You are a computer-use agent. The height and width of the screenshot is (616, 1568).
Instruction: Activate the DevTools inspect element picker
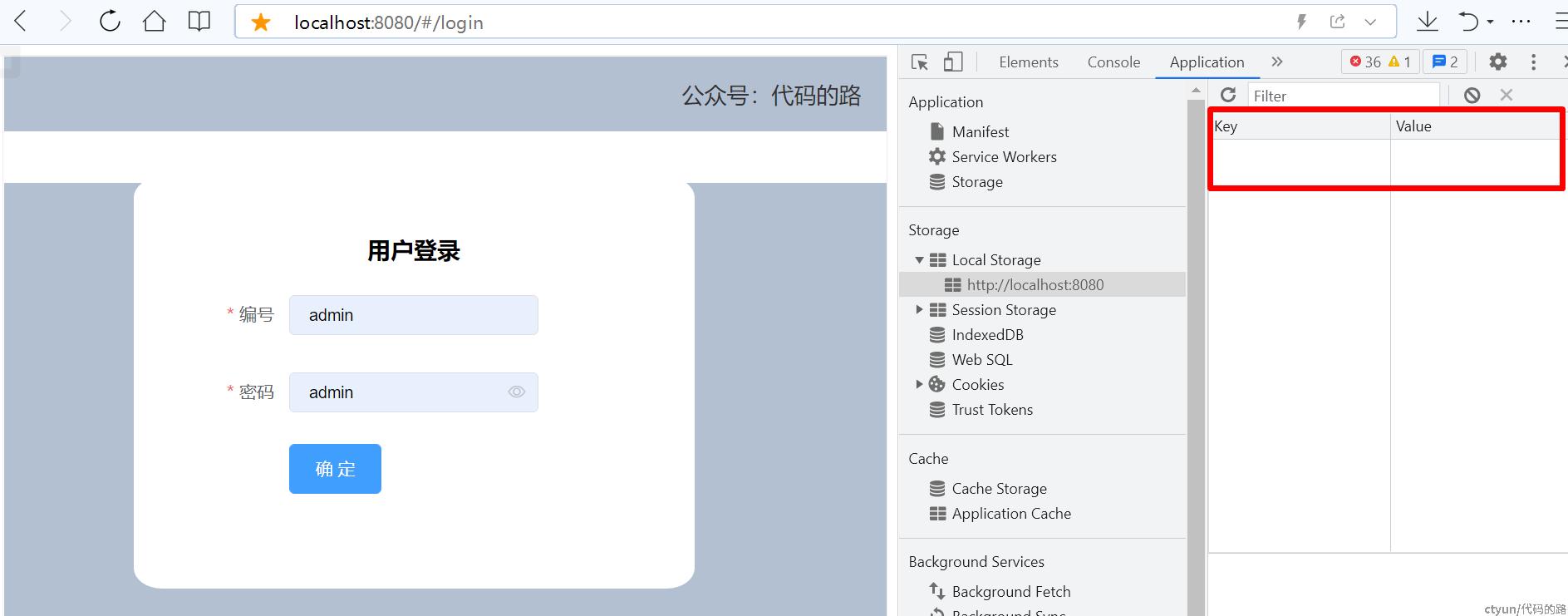919,62
